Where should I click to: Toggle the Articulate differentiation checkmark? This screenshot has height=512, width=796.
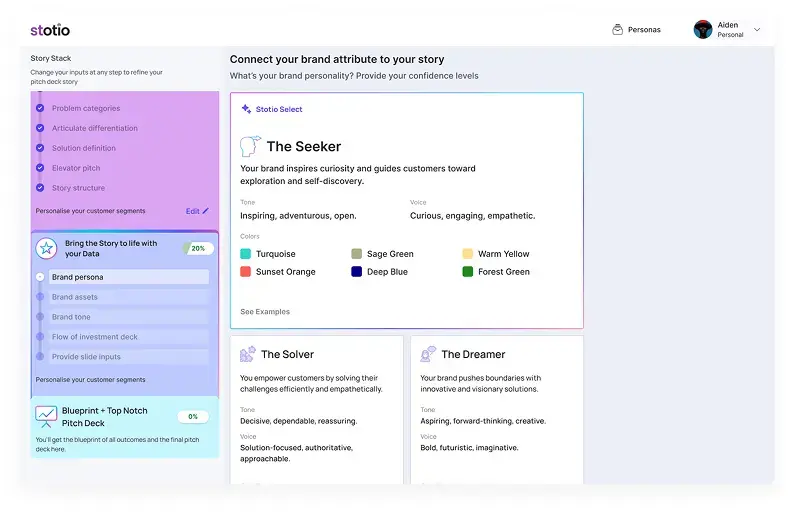[x=40, y=128]
